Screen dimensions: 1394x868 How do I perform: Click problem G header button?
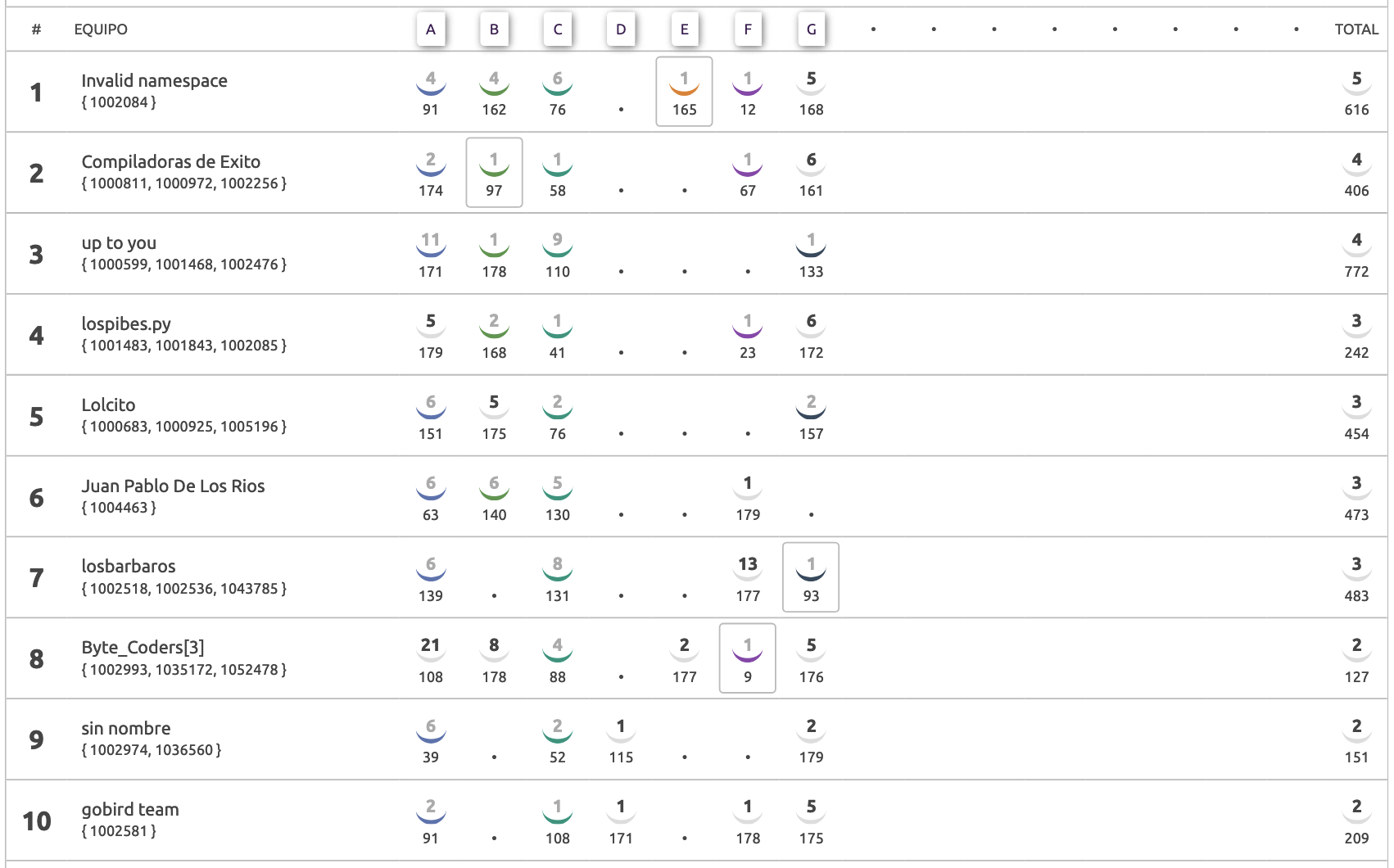pos(811,29)
